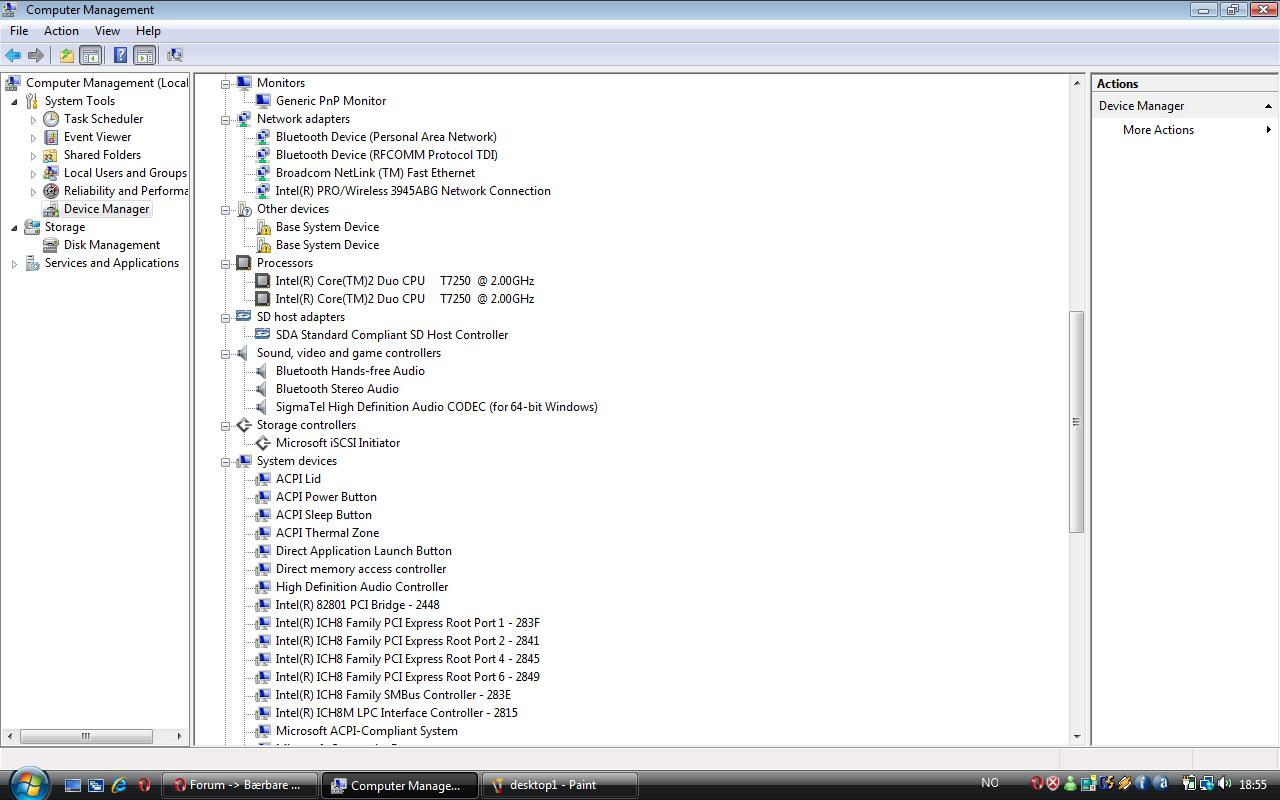Open the File menu
Image resolution: width=1280 pixels, height=800 pixels.
(x=19, y=31)
